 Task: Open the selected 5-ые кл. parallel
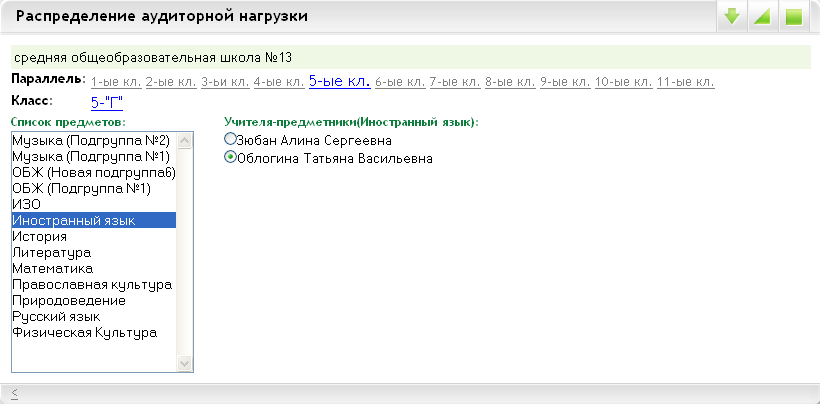340,81
